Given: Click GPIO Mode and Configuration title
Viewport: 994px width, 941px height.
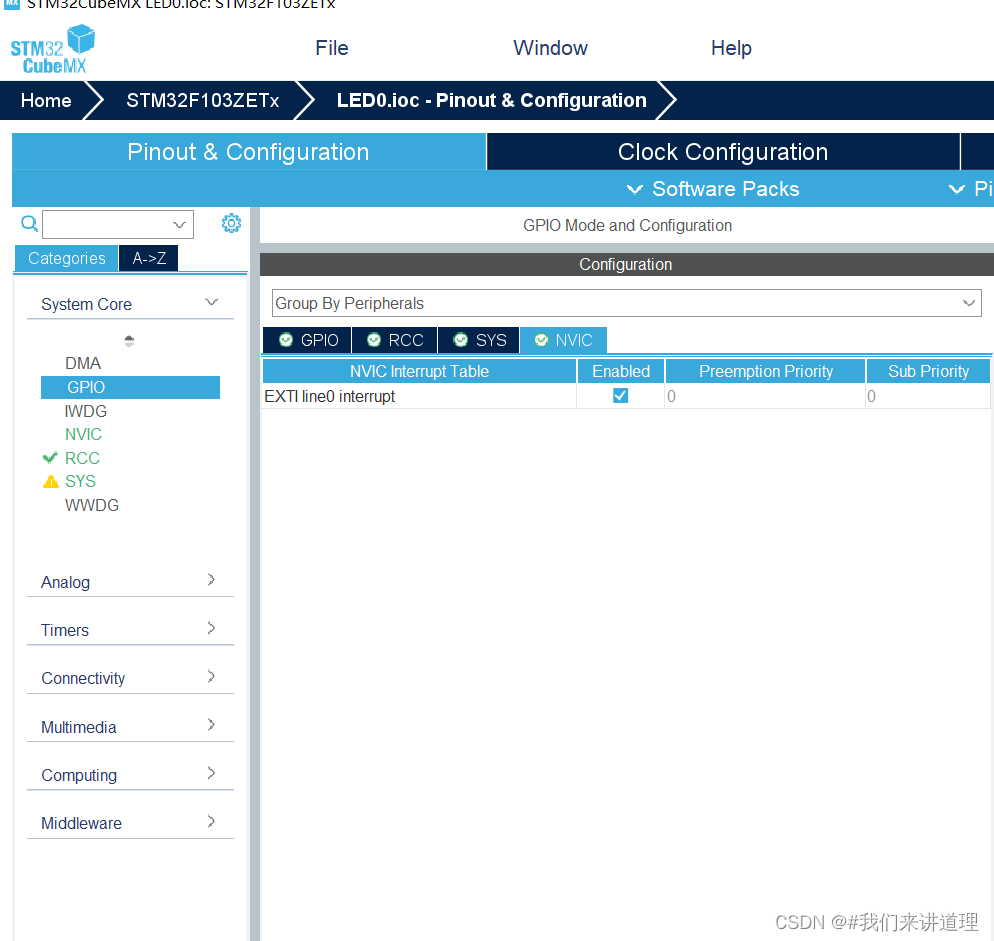Looking at the screenshot, I should click(x=627, y=225).
